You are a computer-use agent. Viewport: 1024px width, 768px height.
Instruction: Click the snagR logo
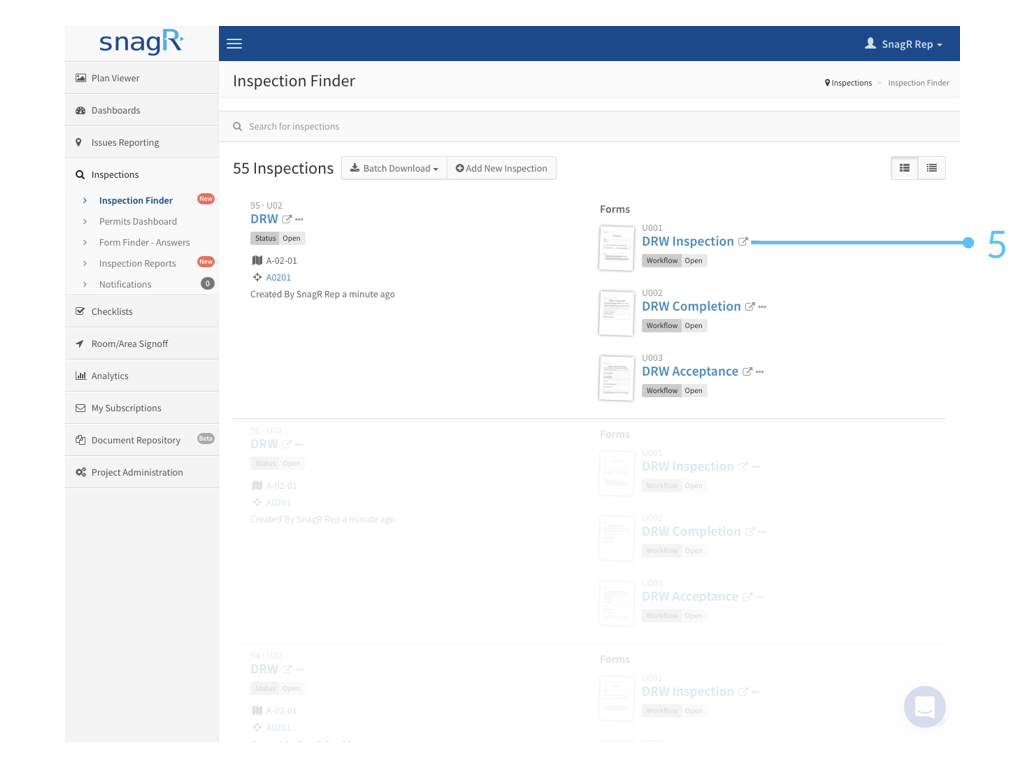tap(141, 42)
